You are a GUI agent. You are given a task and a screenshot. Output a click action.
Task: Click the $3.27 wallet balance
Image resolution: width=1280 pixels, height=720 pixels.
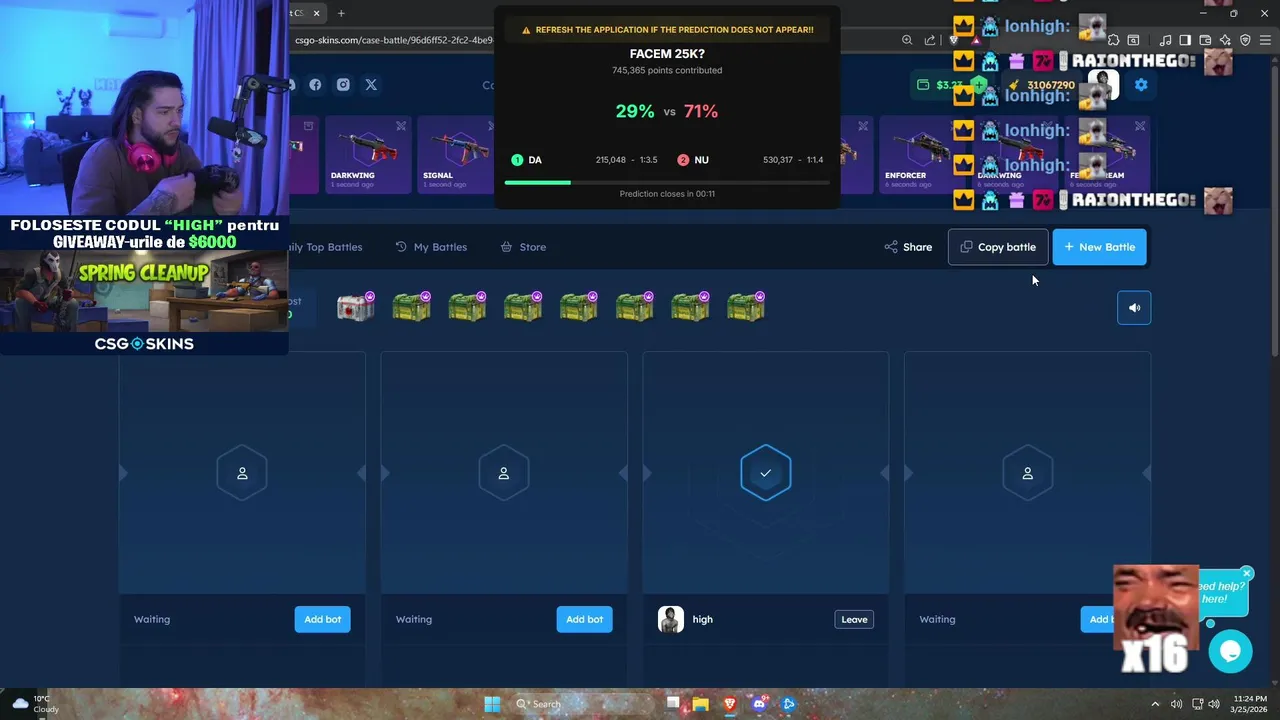941,85
